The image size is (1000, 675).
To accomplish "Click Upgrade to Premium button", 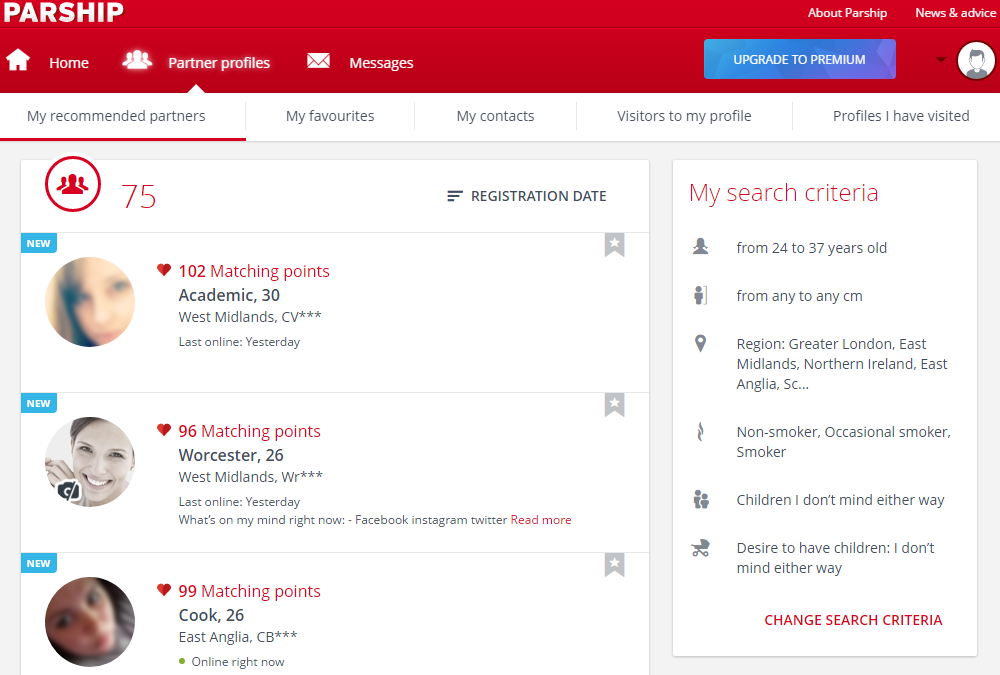I will tap(800, 59).
